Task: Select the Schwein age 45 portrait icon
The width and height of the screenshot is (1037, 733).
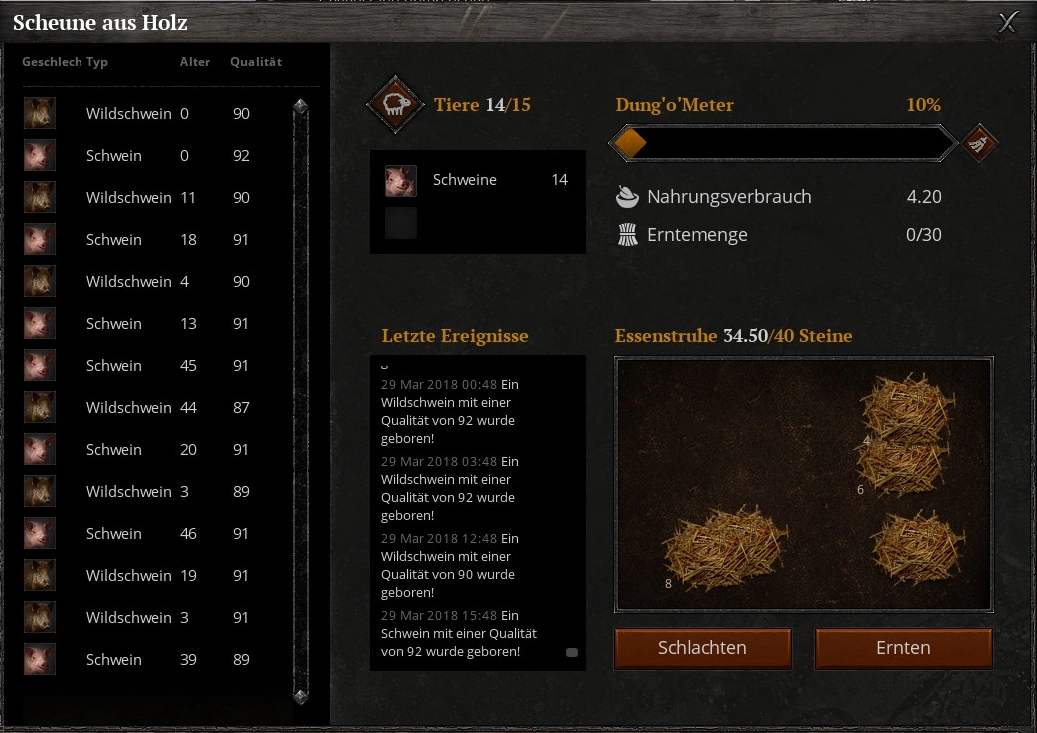Action: coord(40,365)
